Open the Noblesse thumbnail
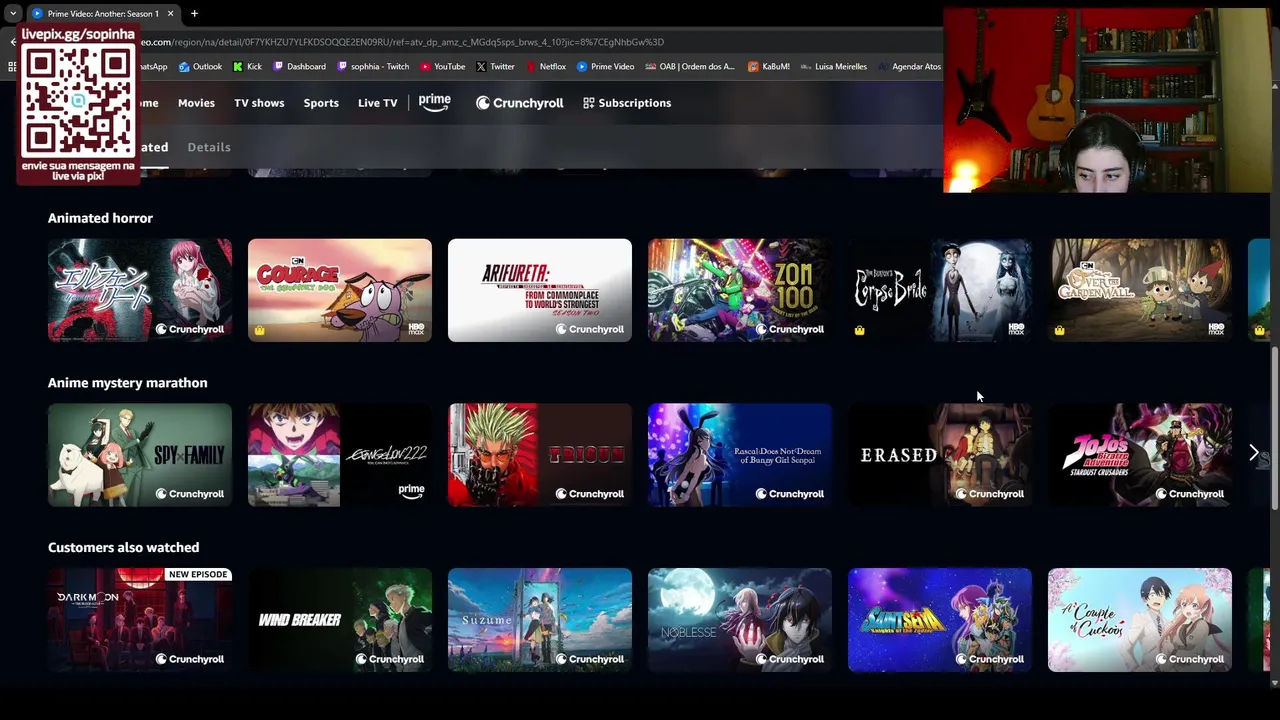This screenshot has width=1280, height=720. (740, 620)
